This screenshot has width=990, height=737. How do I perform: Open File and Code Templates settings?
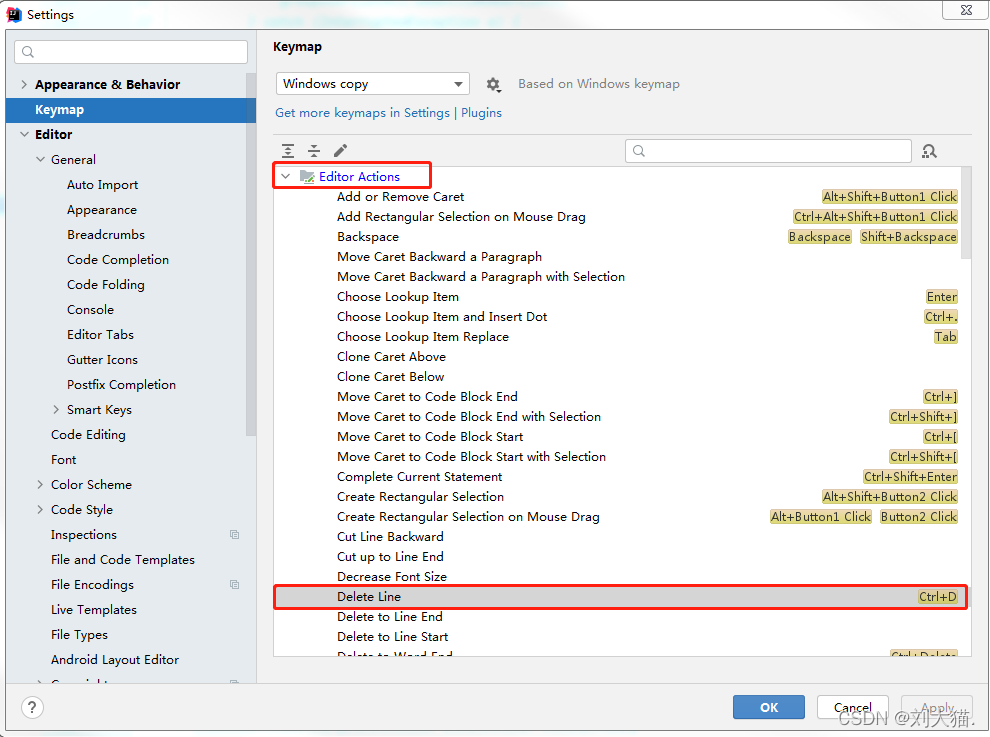(123, 560)
